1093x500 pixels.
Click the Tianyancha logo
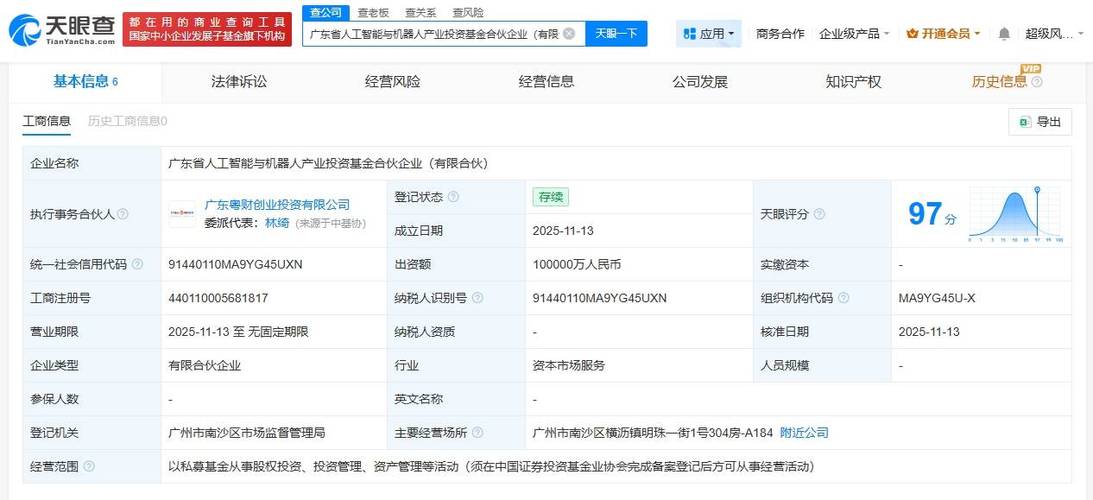tap(62, 29)
